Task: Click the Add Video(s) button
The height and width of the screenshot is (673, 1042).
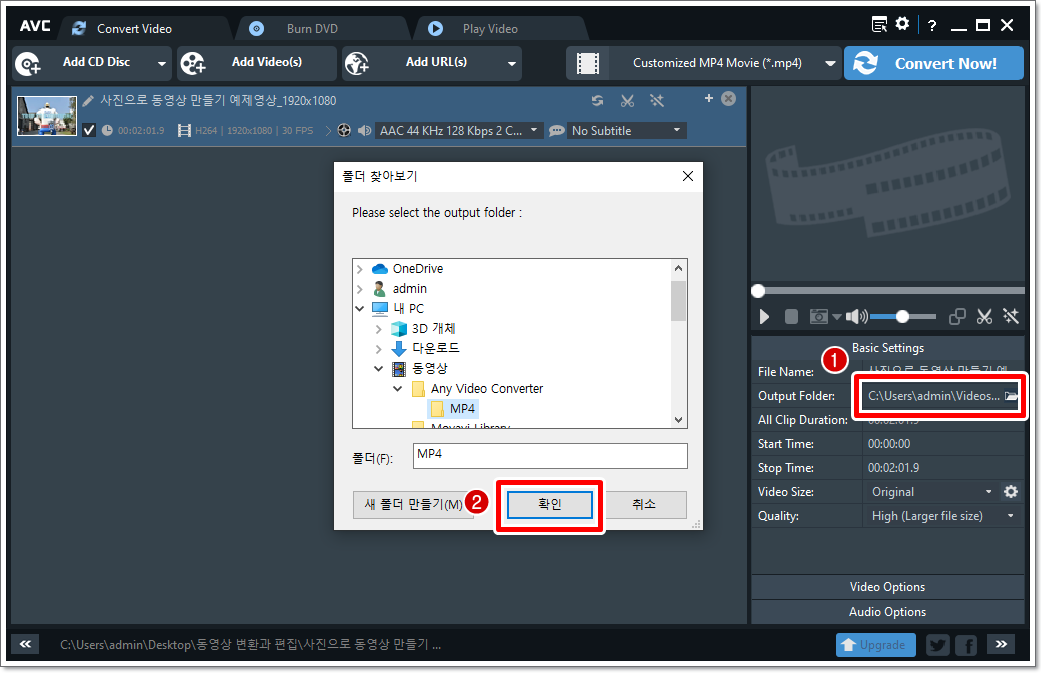Action: [x=257, y=63]
